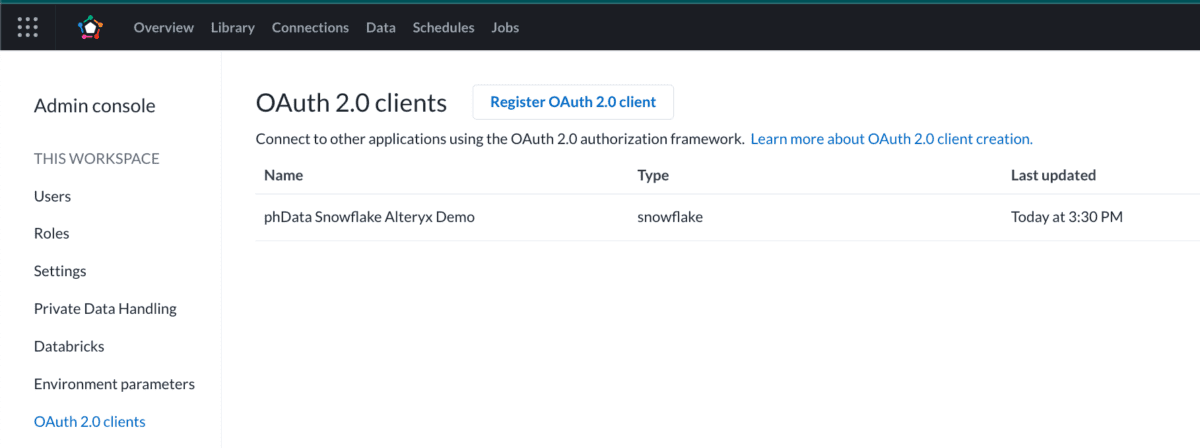
Task: Select Roles in the sidebar
Action: point(52,233)
